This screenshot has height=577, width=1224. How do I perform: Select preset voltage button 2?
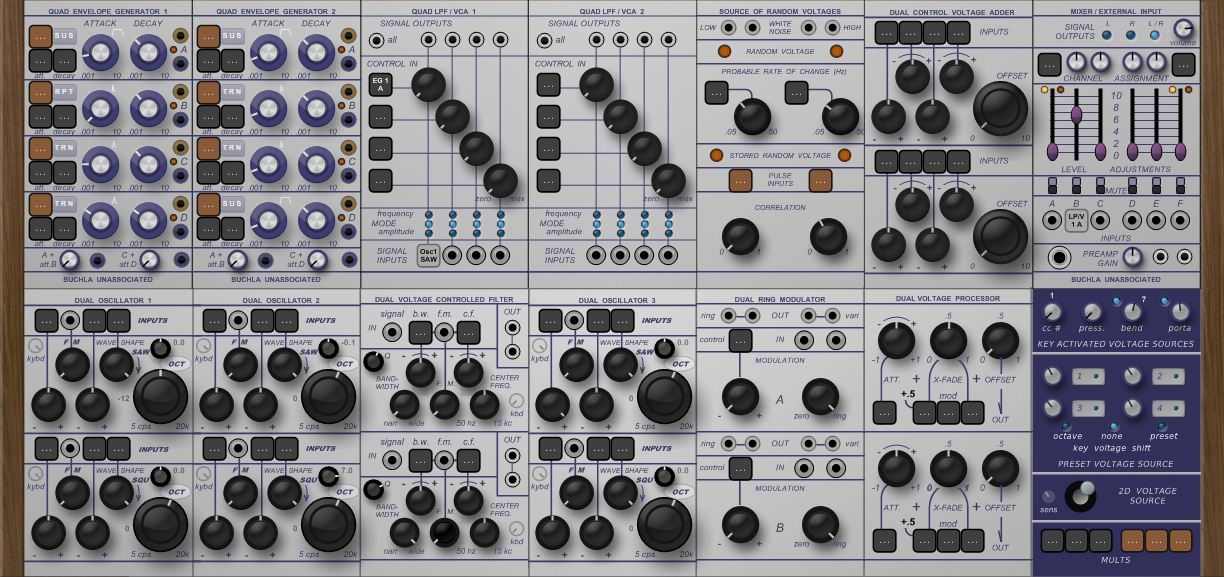[1167, 377]
